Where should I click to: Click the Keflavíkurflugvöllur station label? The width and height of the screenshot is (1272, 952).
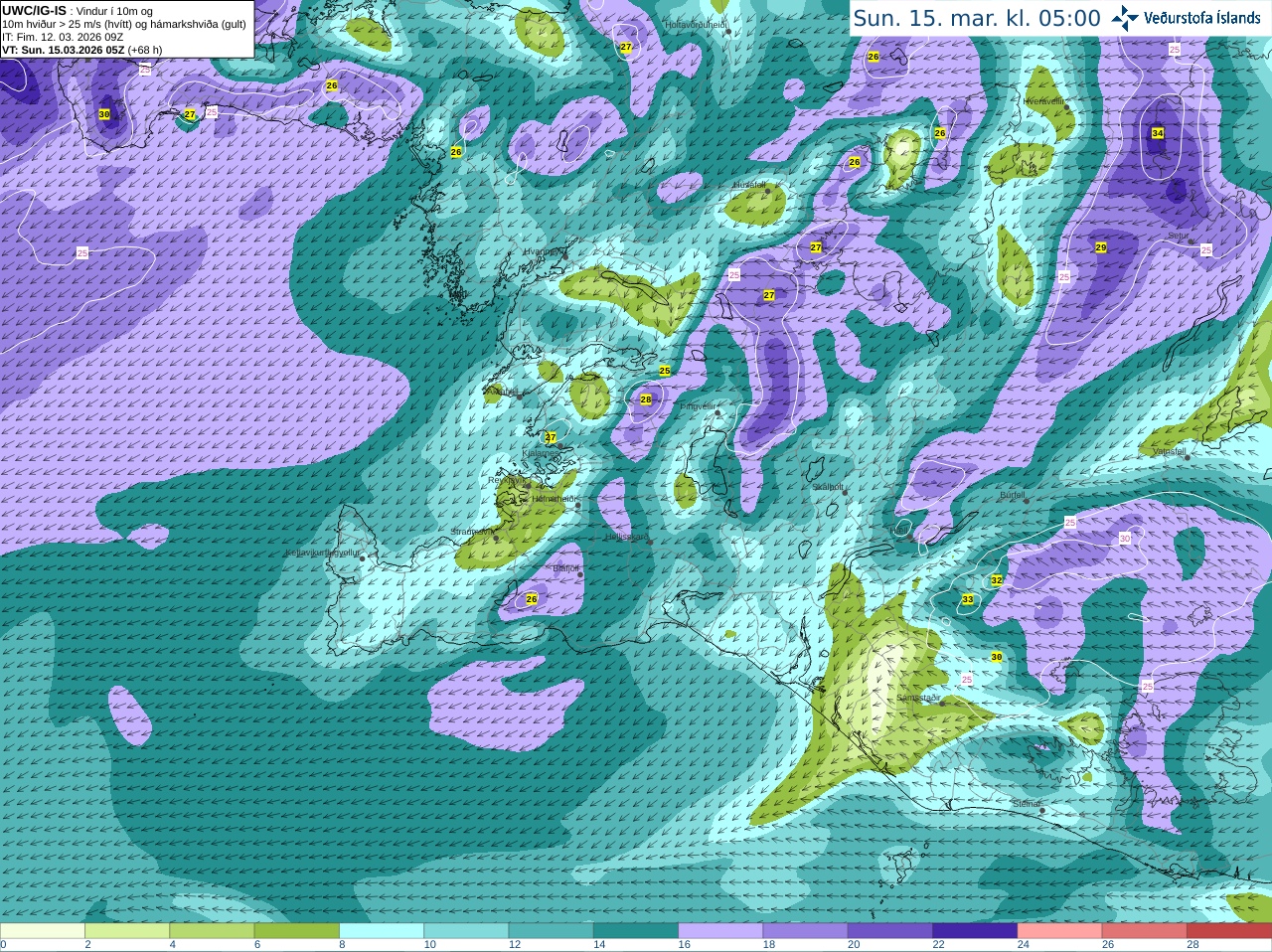(322, 553)
